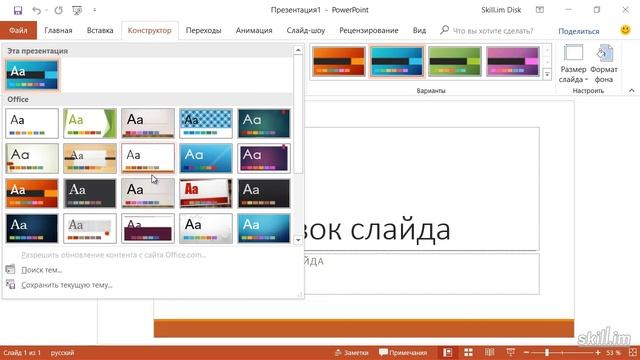This screenshot has width=640, height=360.
Task: Click Формат фона button
Action: [604, 64]
